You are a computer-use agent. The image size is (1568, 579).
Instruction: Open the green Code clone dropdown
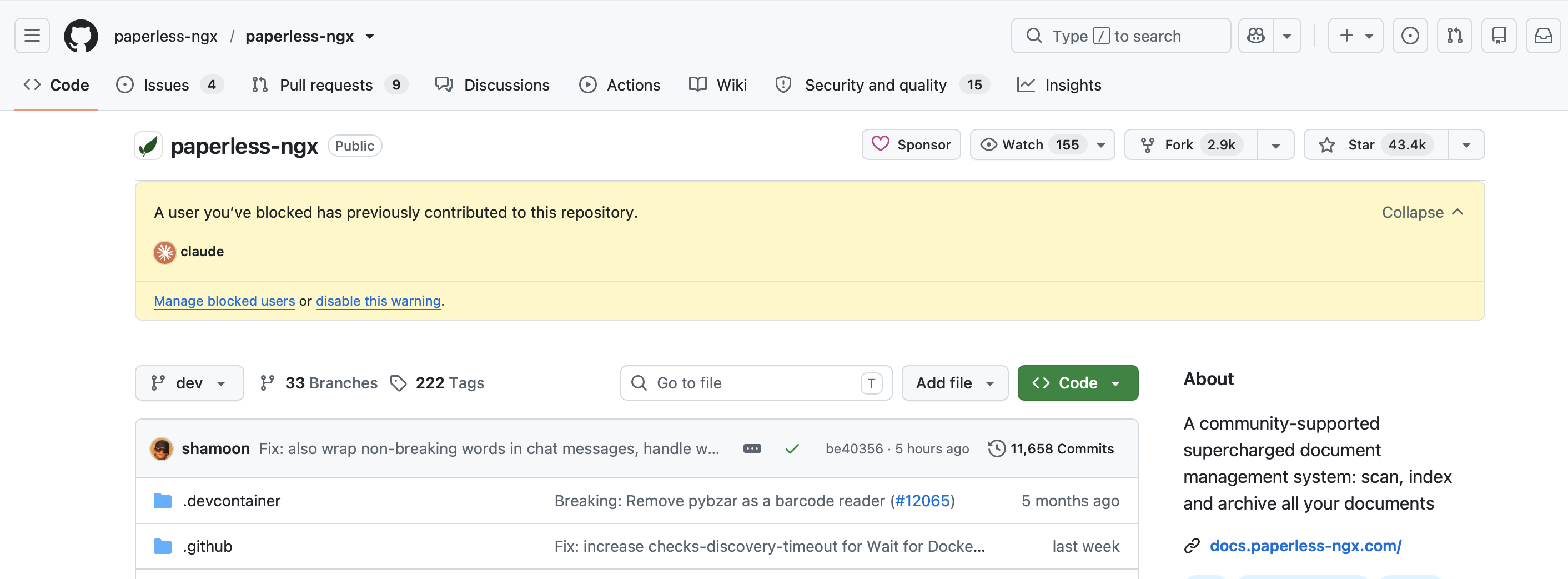tap(1077, 383)
